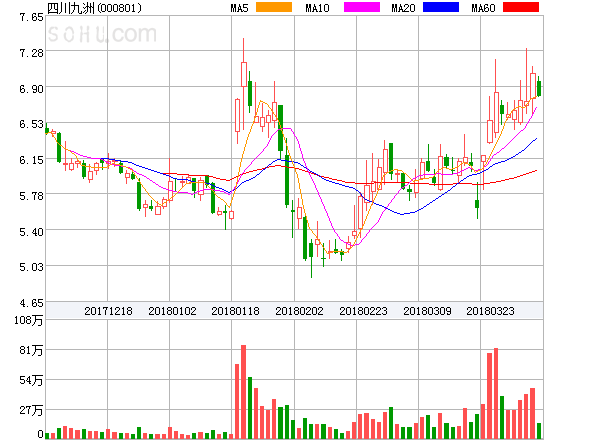The width and height of the screenshot is (600, 440).
Task: Click the 5.40 price axis label
Action: click(x=31, y=232)
